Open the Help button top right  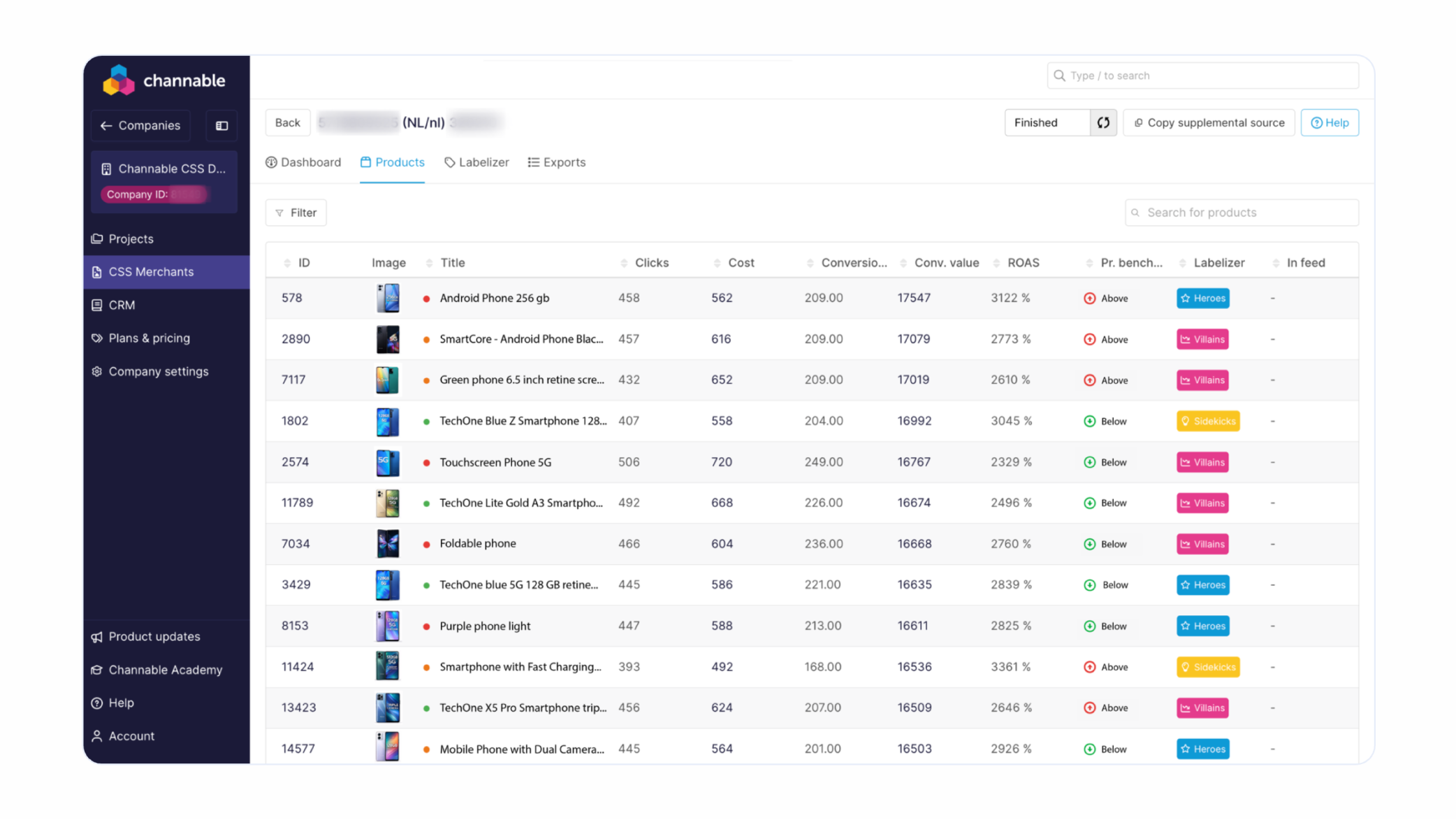pyautogui.click(x=1330, y=122)
